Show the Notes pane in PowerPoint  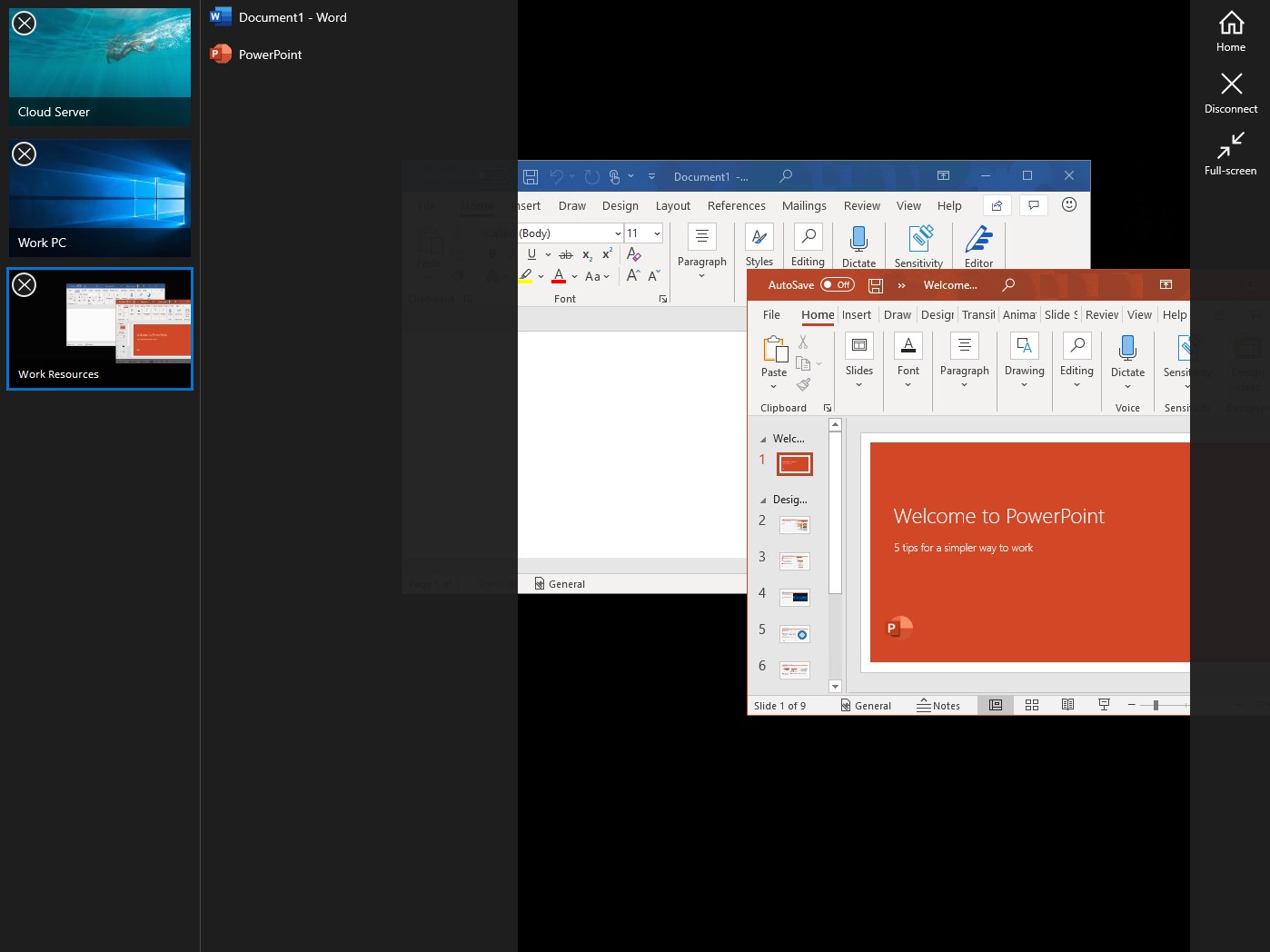pyautogui.click(x=939, y=705)
